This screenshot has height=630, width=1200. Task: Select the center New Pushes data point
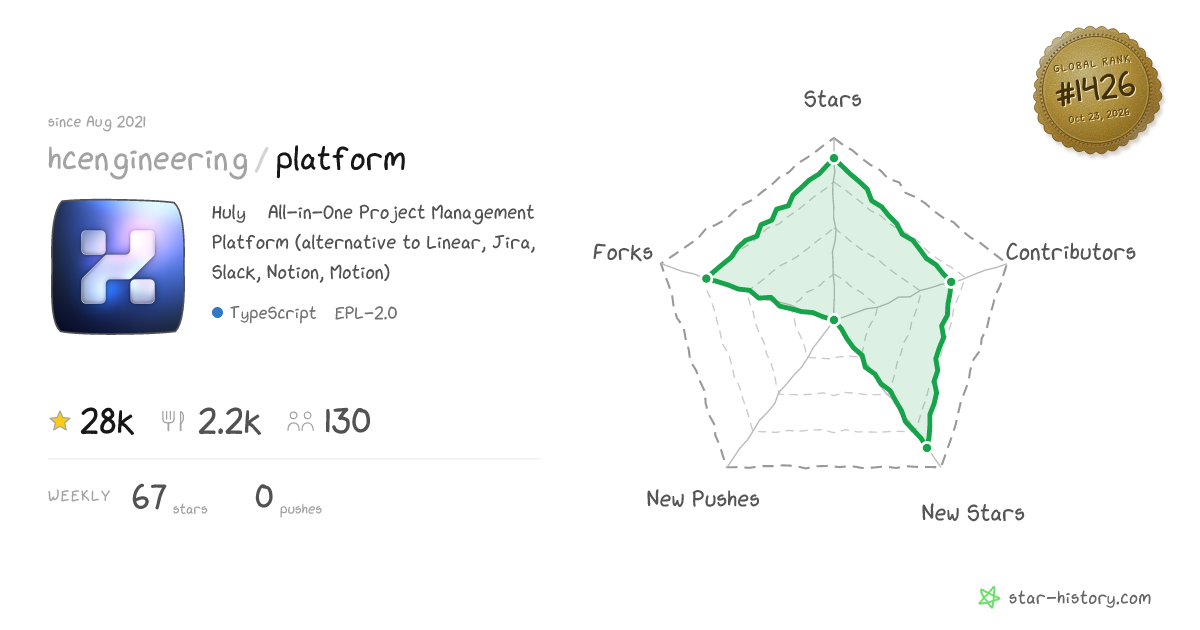[x=834, y=320]
